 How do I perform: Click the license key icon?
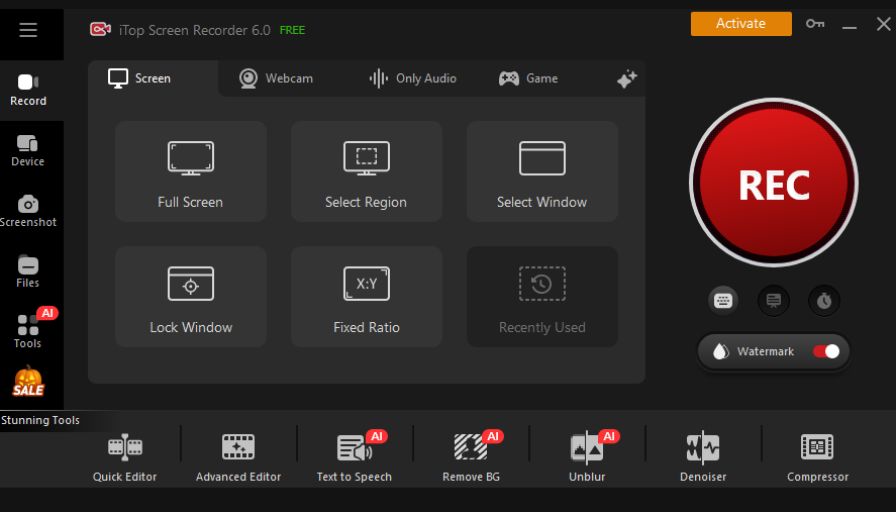click(815, 23)
